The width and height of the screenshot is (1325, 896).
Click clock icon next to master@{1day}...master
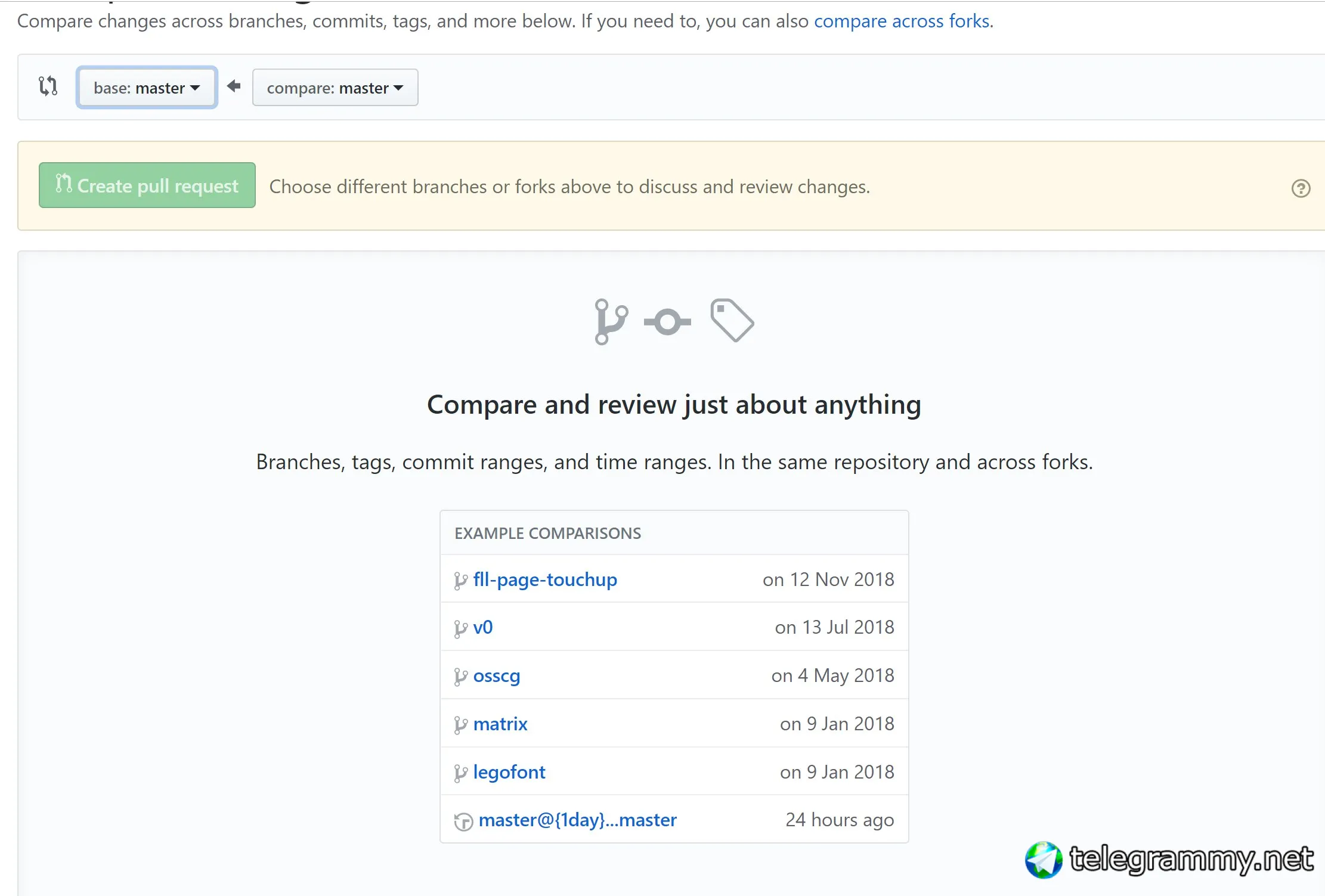pyautogui.click(x=463, y=822)
